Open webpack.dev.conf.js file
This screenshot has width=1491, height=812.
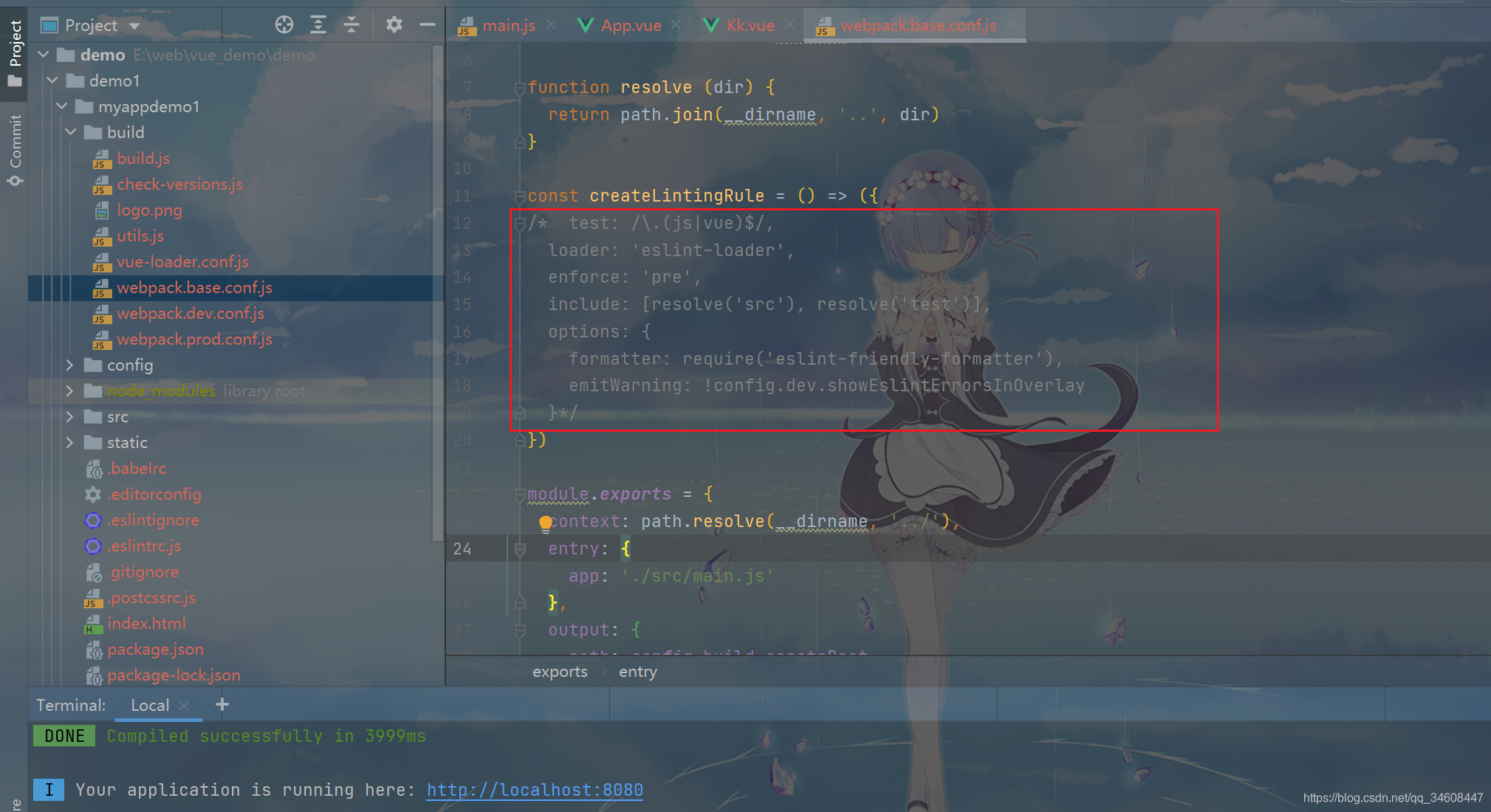tap(191, 313)
